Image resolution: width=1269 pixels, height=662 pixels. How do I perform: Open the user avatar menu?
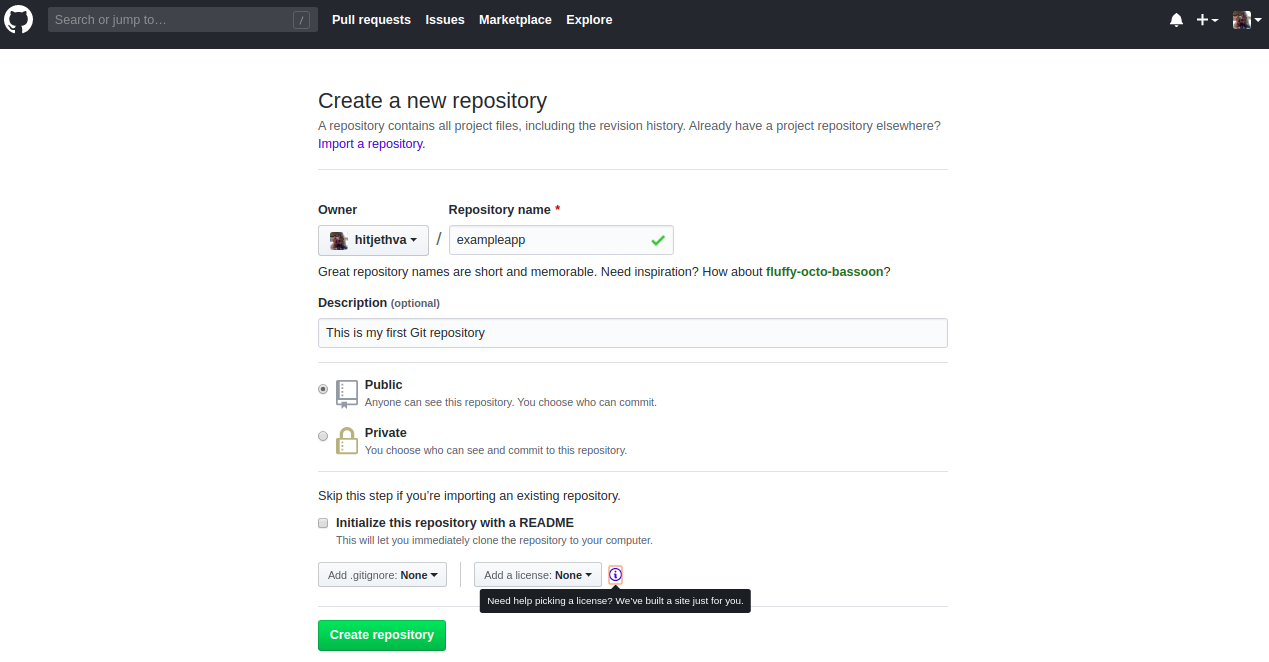click(x=1246, y=20)
